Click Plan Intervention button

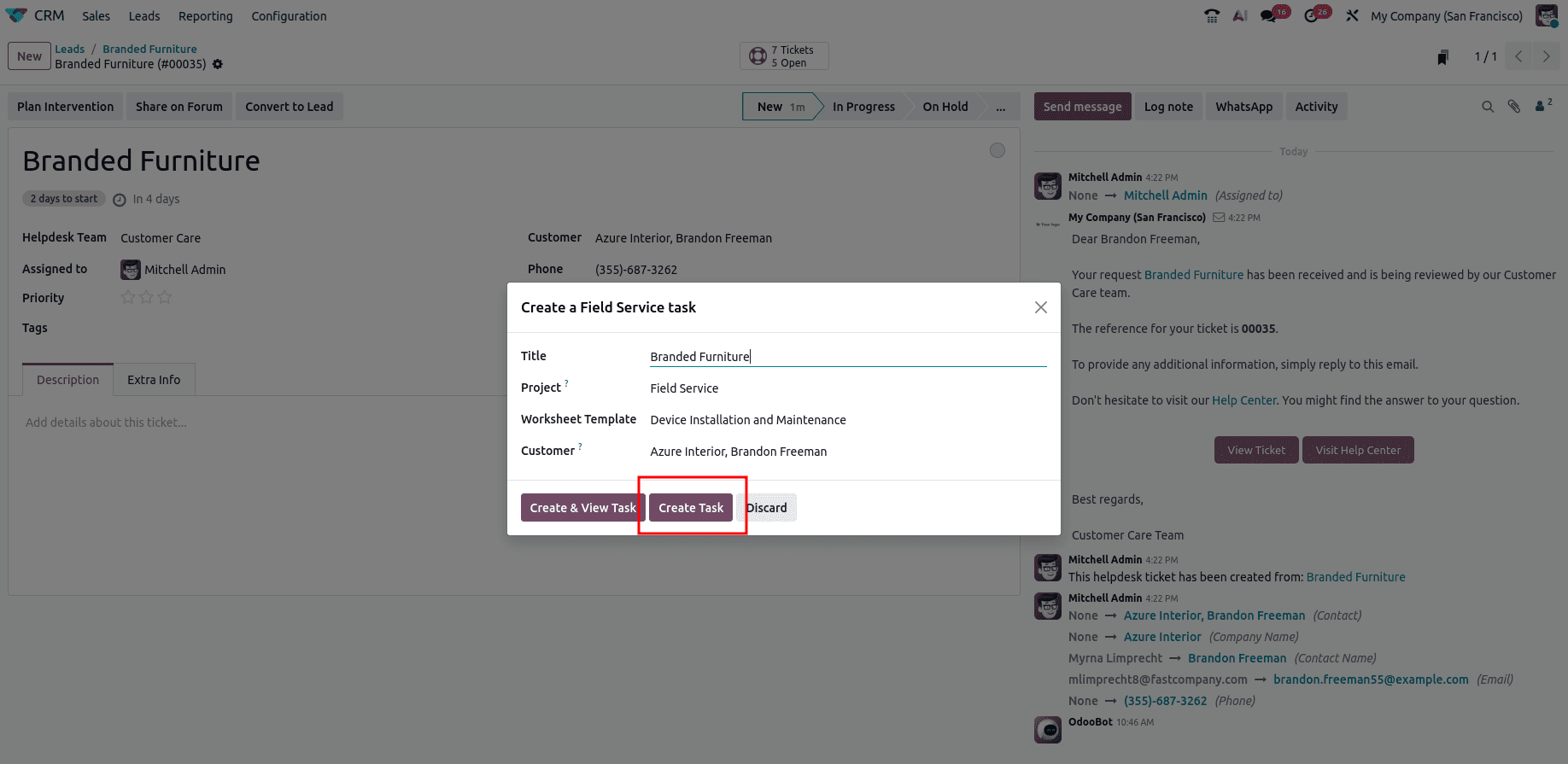(x=65, y=107)
